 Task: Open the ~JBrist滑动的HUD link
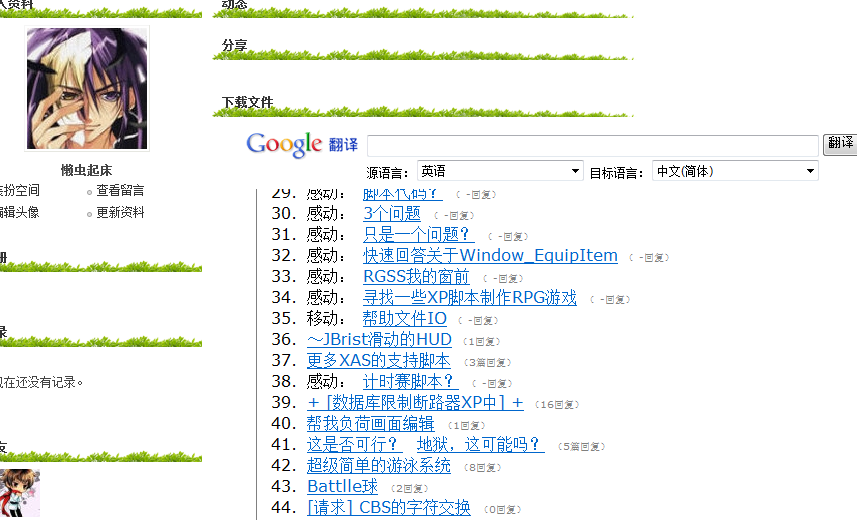[379, 340]
